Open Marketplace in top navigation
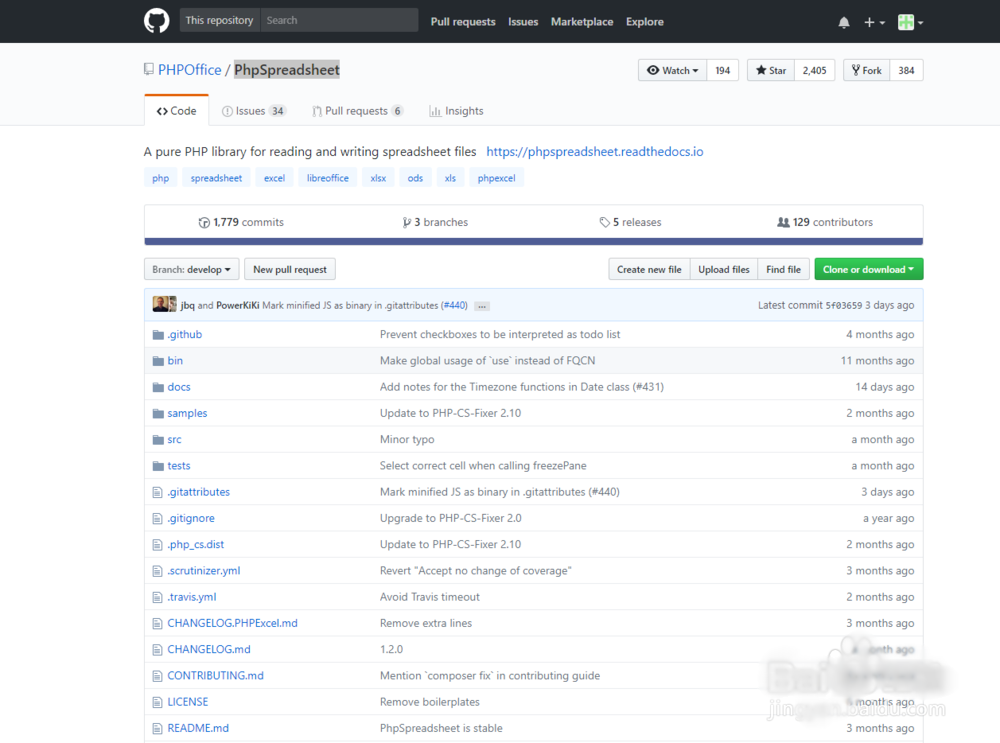The image size is (1000, 743). [x=582, y=21]
